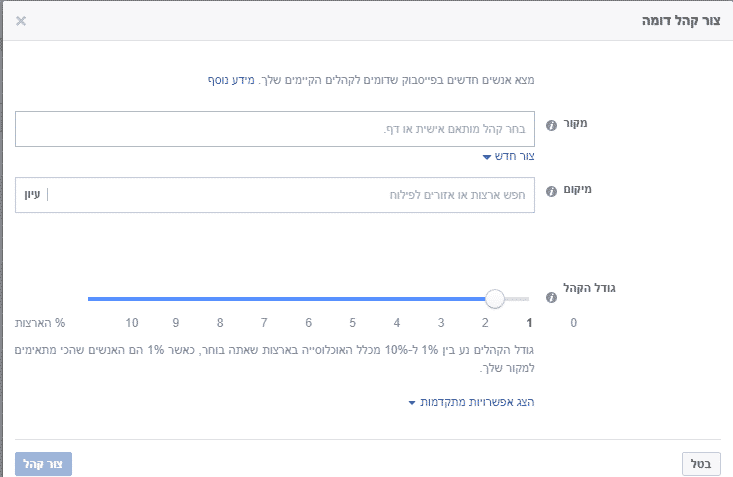Viewport: 733px width, 477px height.
Task: Click the עיון browse button
Action: (x=32, y=195)
